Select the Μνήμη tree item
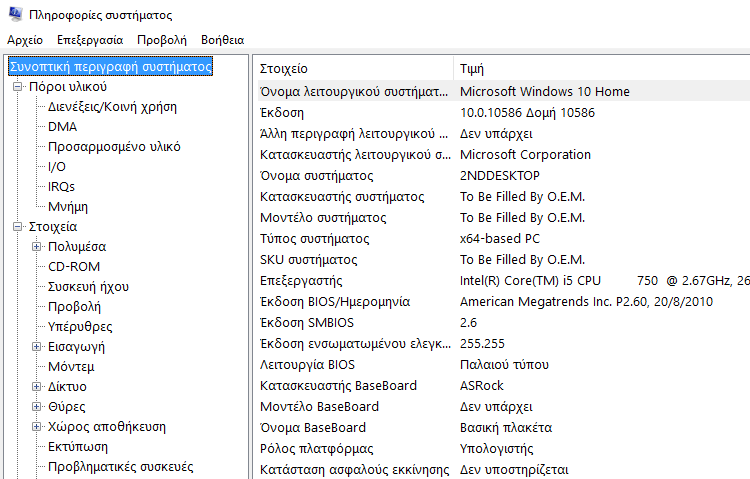750x479 pixels. point(68,207)
